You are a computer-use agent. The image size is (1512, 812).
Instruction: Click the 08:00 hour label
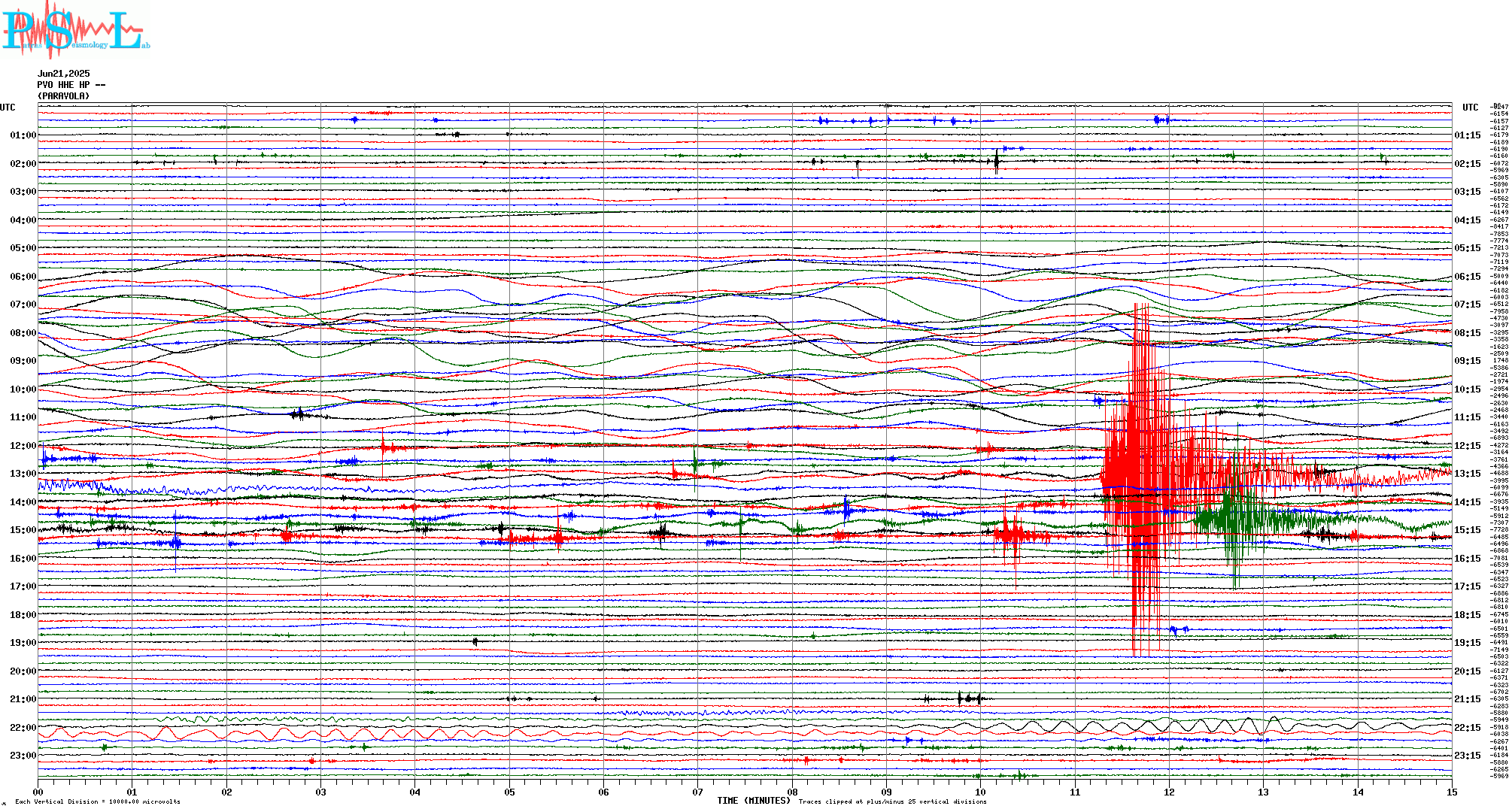(x=23, y=333)
